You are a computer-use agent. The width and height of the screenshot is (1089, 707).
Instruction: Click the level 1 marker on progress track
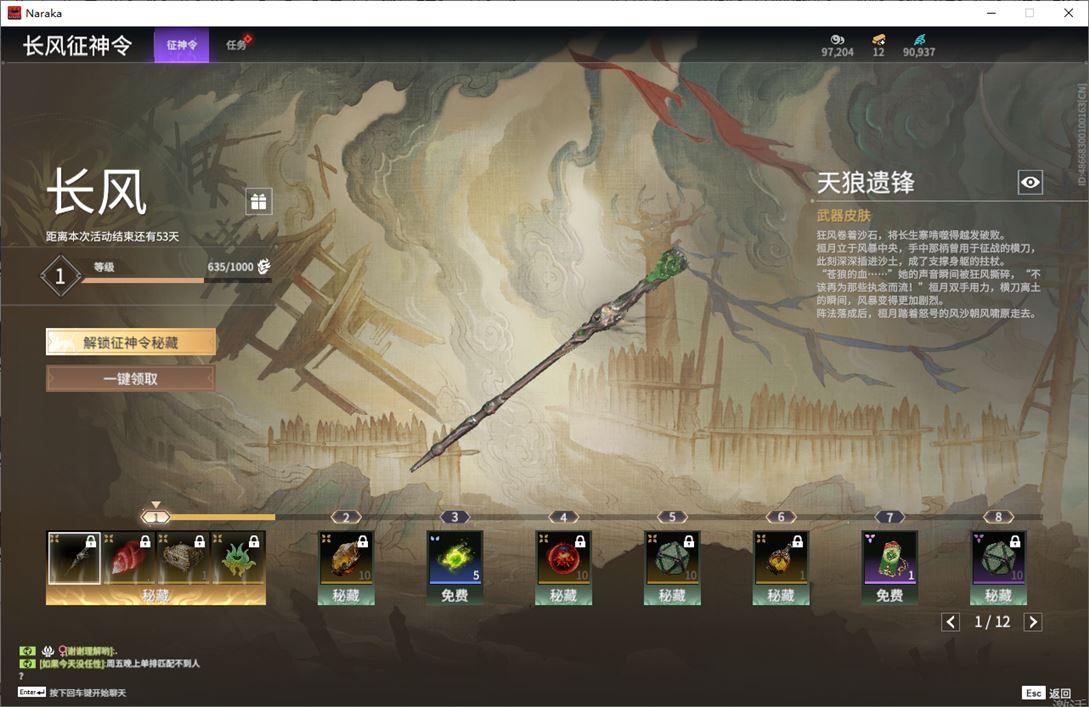pyautogui.click(x=156, y=517)
